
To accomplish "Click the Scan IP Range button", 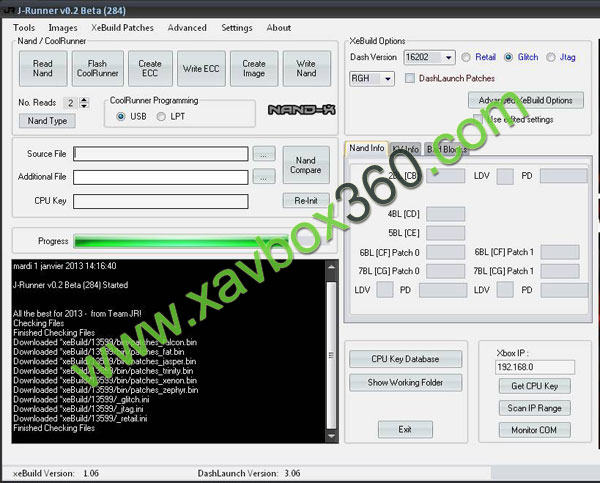I will click(x=535, y=408).
